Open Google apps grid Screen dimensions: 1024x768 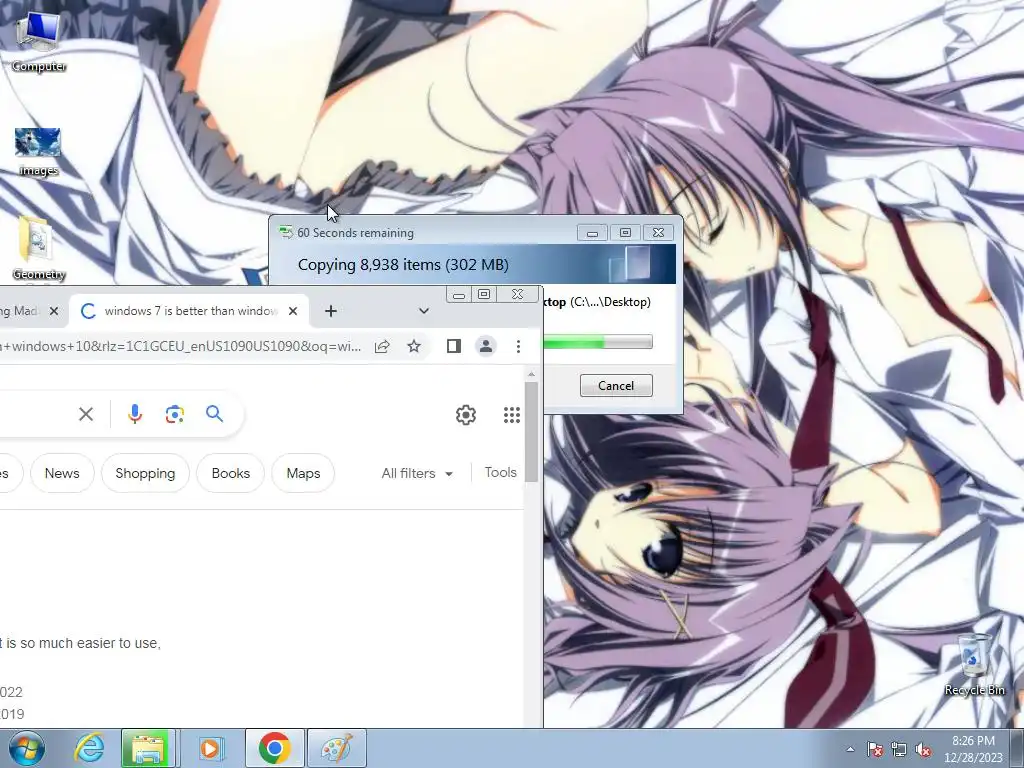[x=512, y=415]
